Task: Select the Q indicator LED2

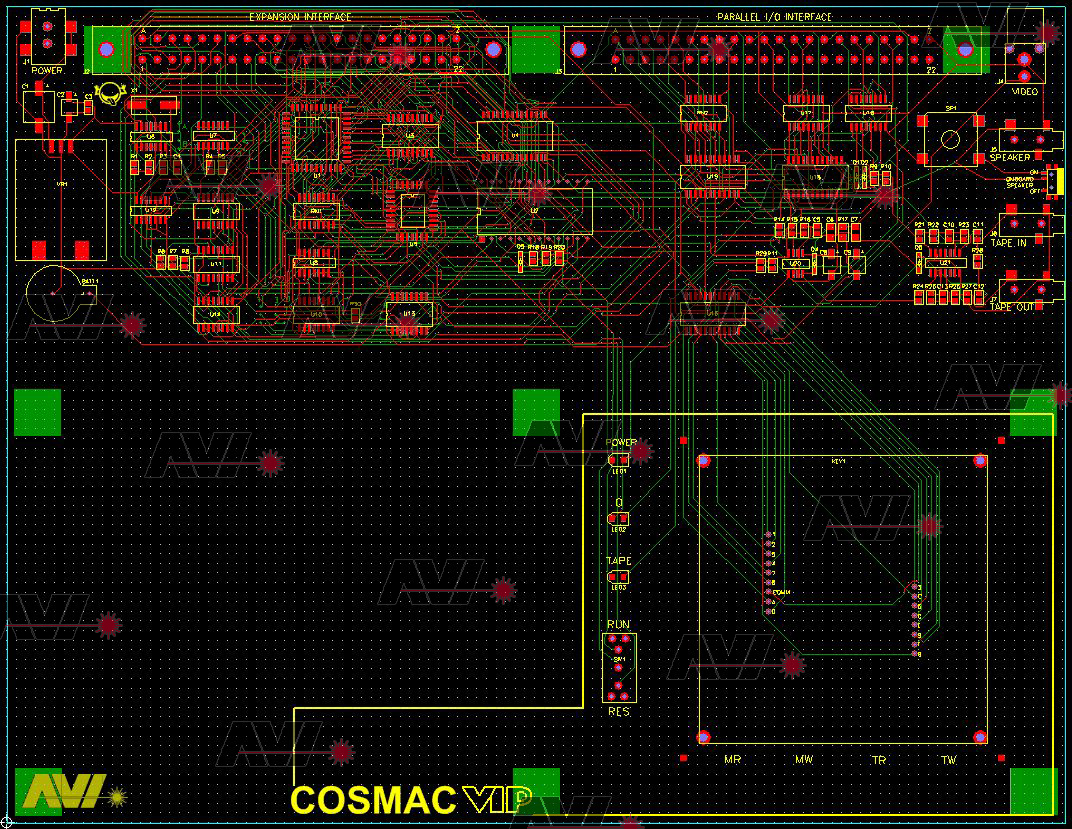Action: coord(619,518)
